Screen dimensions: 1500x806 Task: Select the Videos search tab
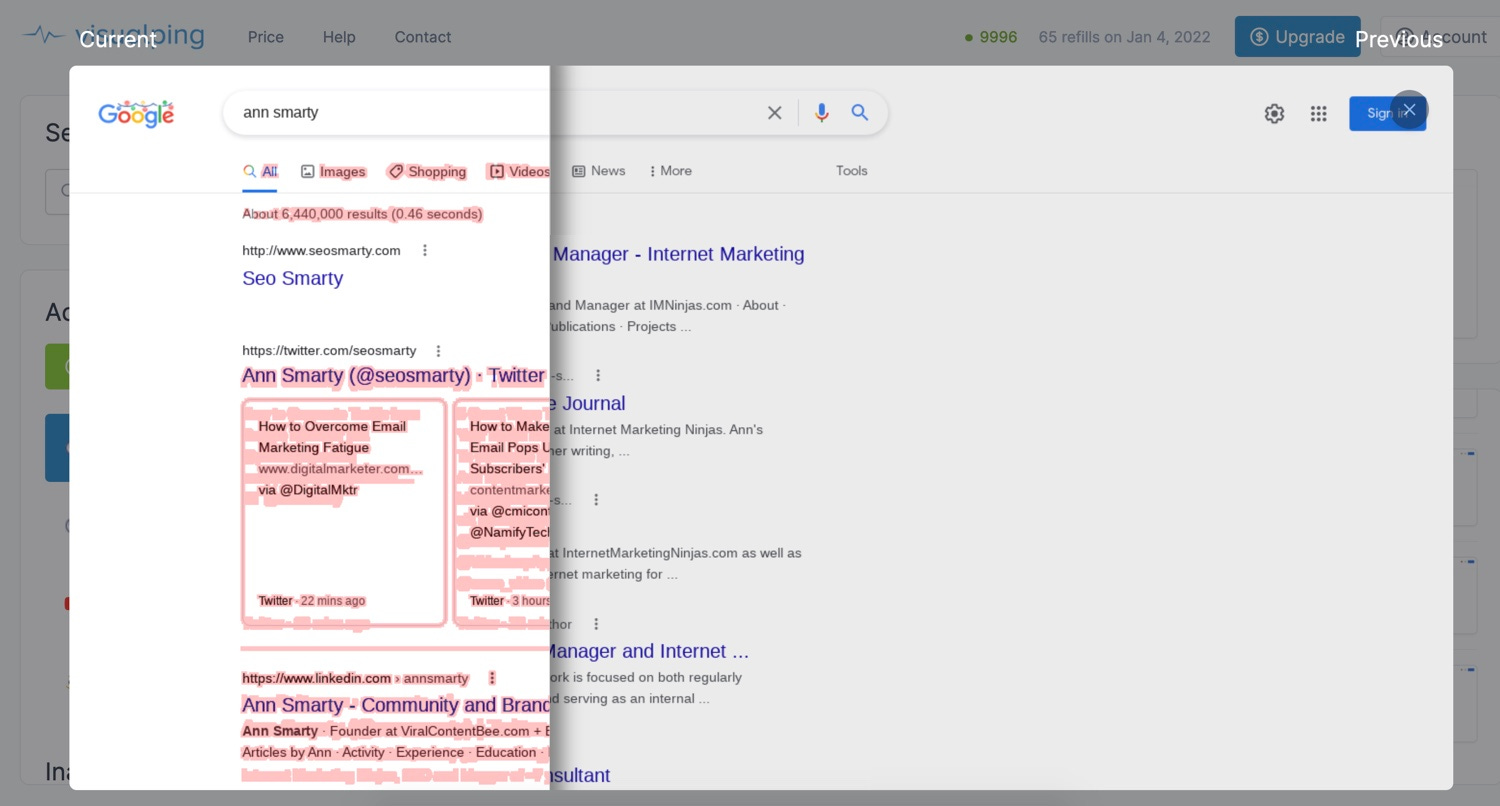pyautogui.click(x=519, y=171)
